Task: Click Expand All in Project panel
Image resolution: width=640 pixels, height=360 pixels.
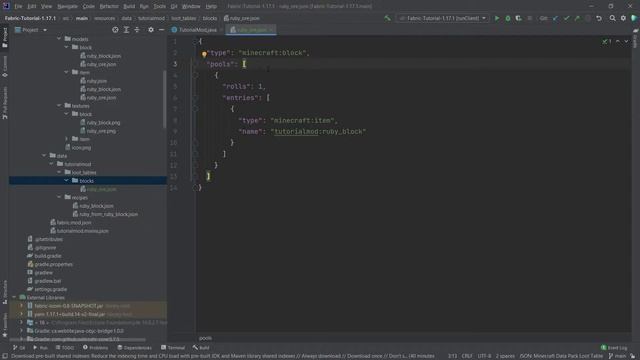Action: click(126, 30)
